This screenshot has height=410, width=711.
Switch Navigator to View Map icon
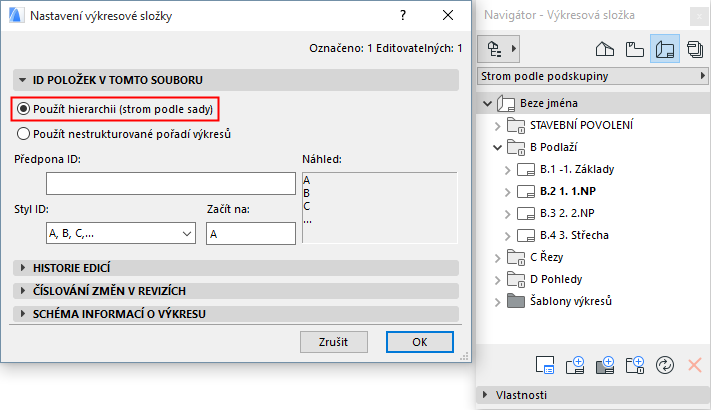pos(634,49)
